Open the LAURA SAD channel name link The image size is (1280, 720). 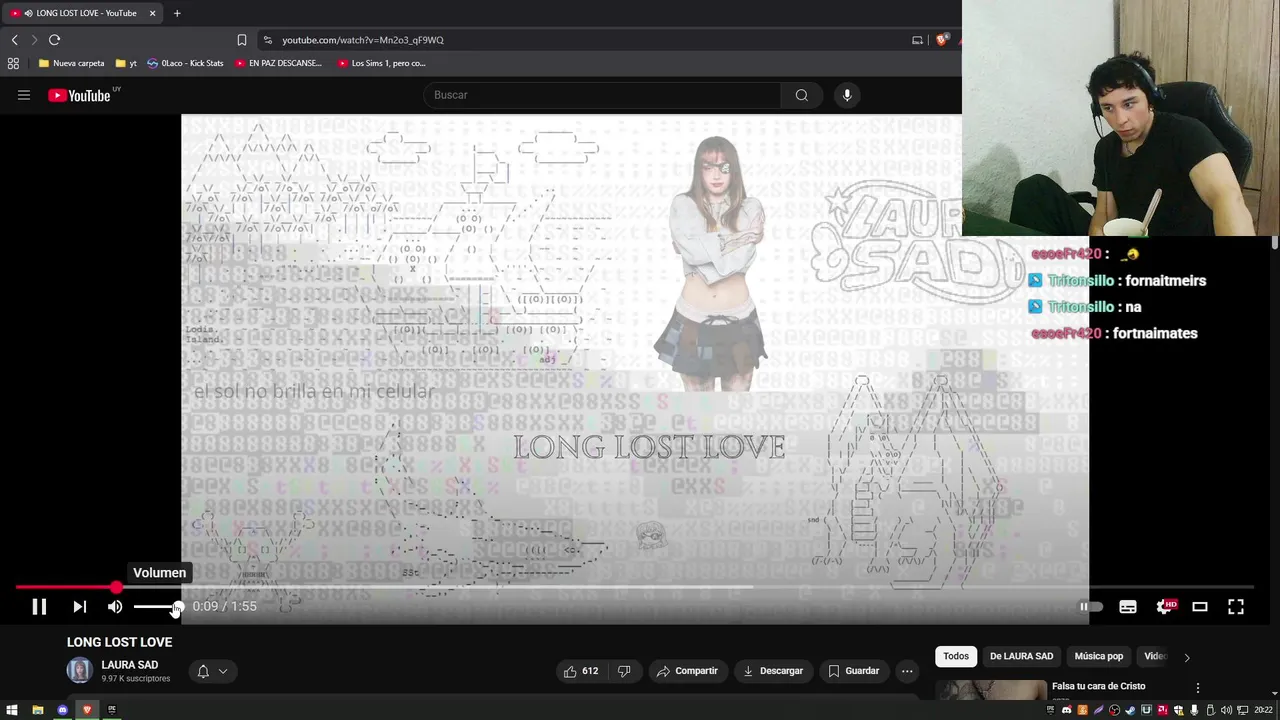129,664
